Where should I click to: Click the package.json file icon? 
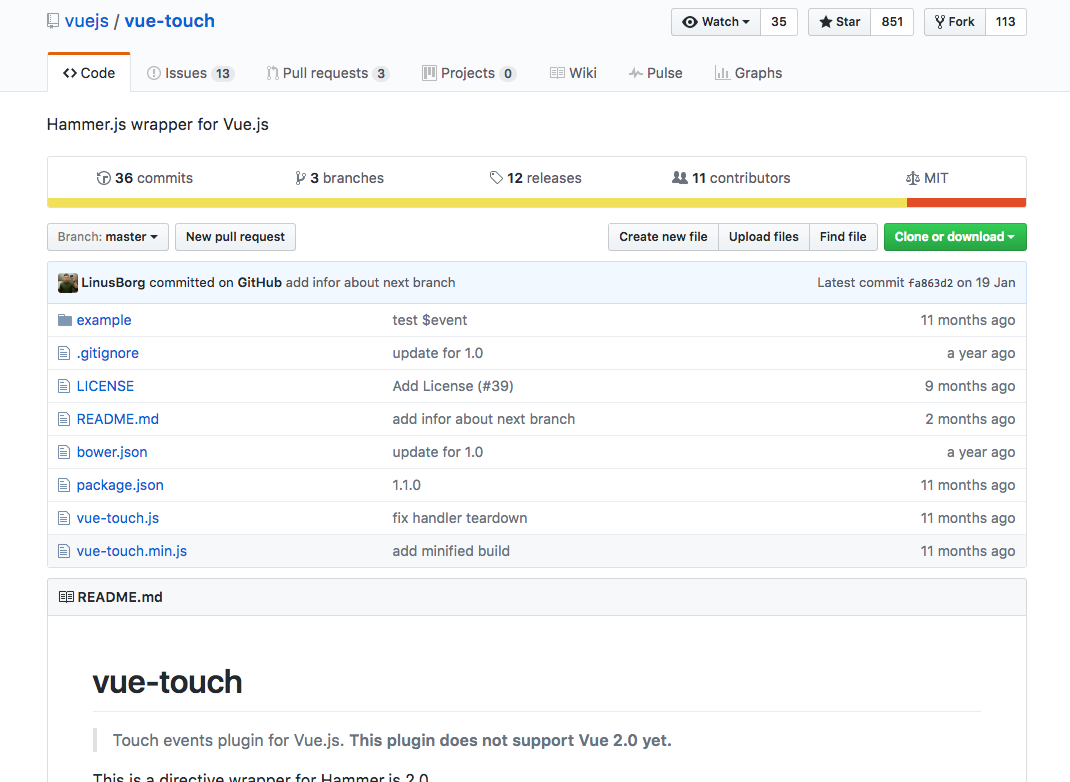(64, 485)
